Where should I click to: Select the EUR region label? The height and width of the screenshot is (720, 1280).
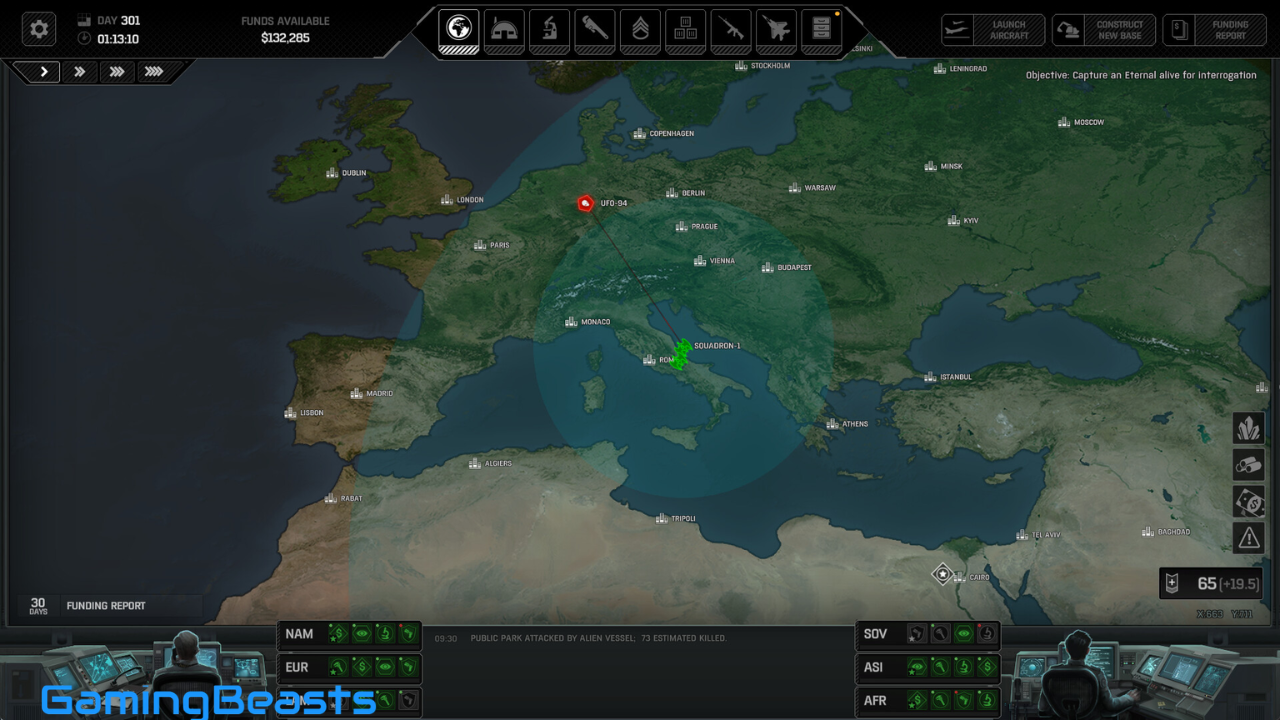(297, 667)
